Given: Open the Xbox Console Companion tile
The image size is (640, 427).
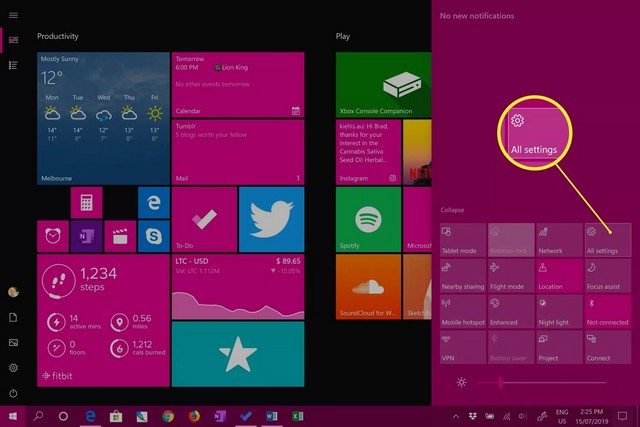Looking at the screenshot, I should [383, 85].
